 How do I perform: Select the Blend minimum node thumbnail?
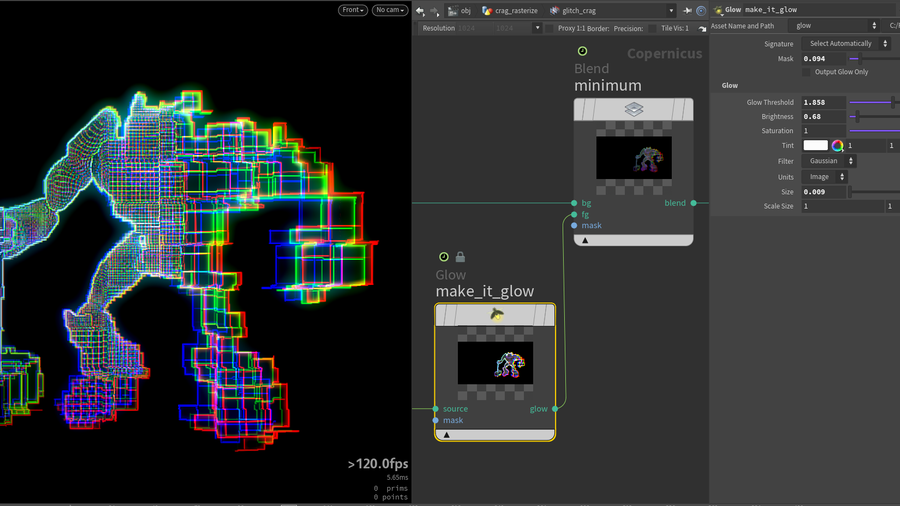pyautogui.click(x=634, y=158)
